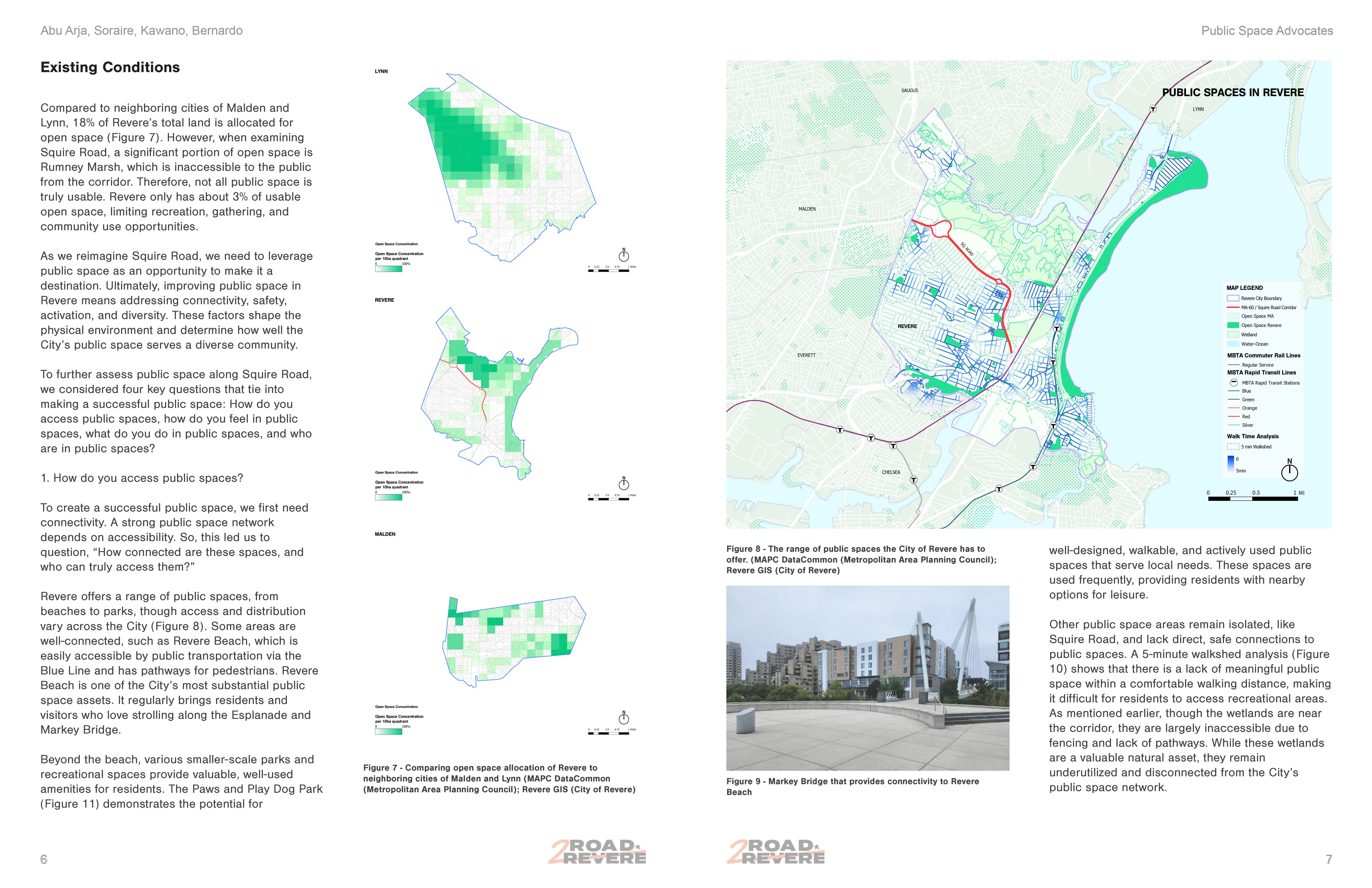Click the north arrow in the small Revere map
The image size is (1372, 888).
624,483
